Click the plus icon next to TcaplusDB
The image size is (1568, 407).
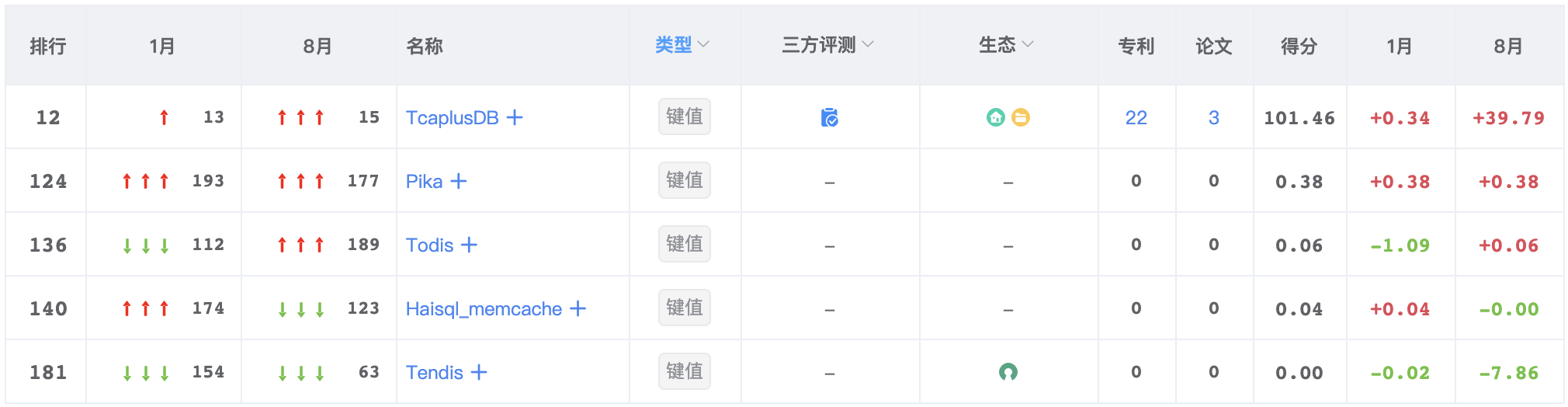515,117
